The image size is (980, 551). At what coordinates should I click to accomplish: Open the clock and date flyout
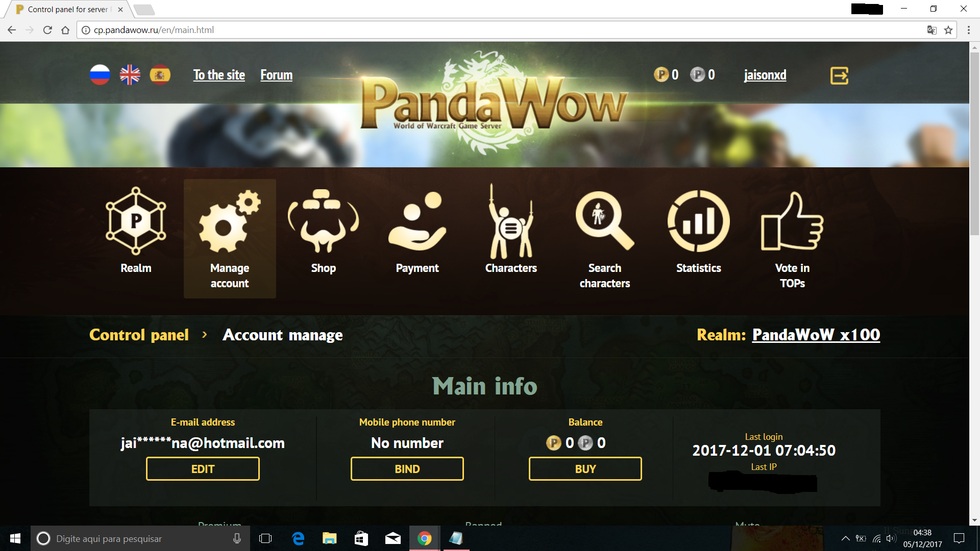point(922,538)
